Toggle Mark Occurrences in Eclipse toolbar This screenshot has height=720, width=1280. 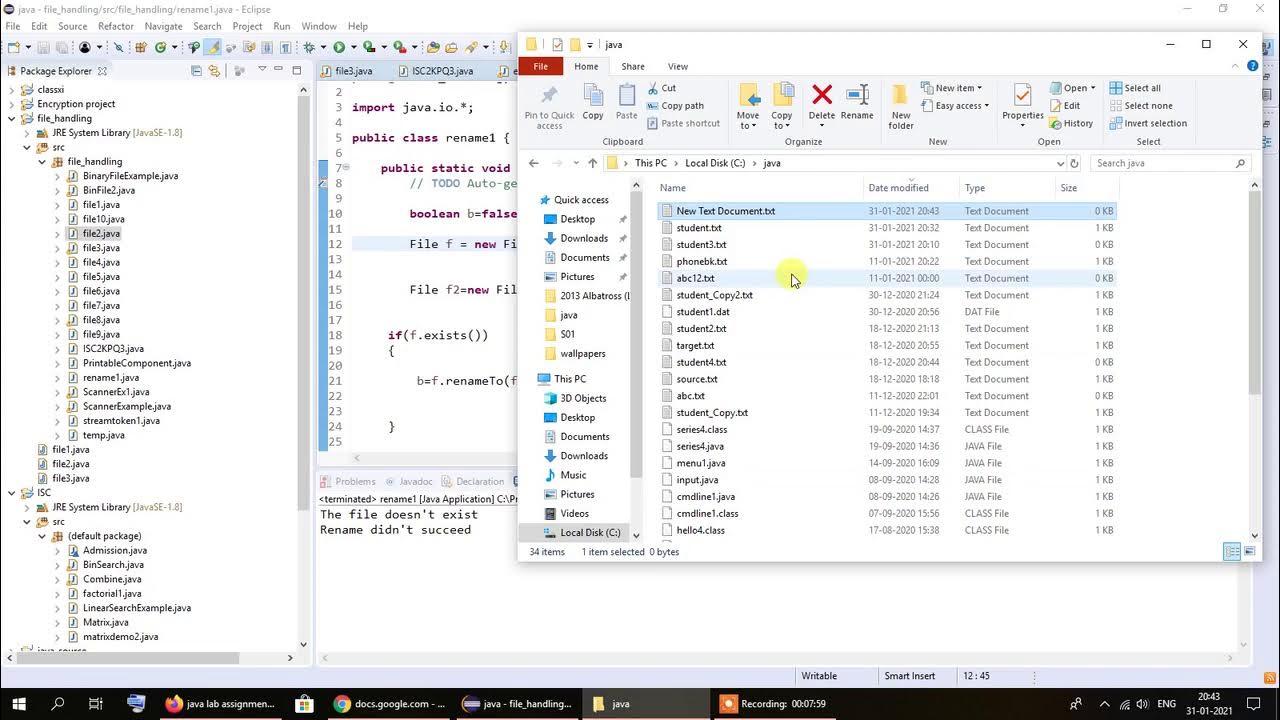coord(211,47)
